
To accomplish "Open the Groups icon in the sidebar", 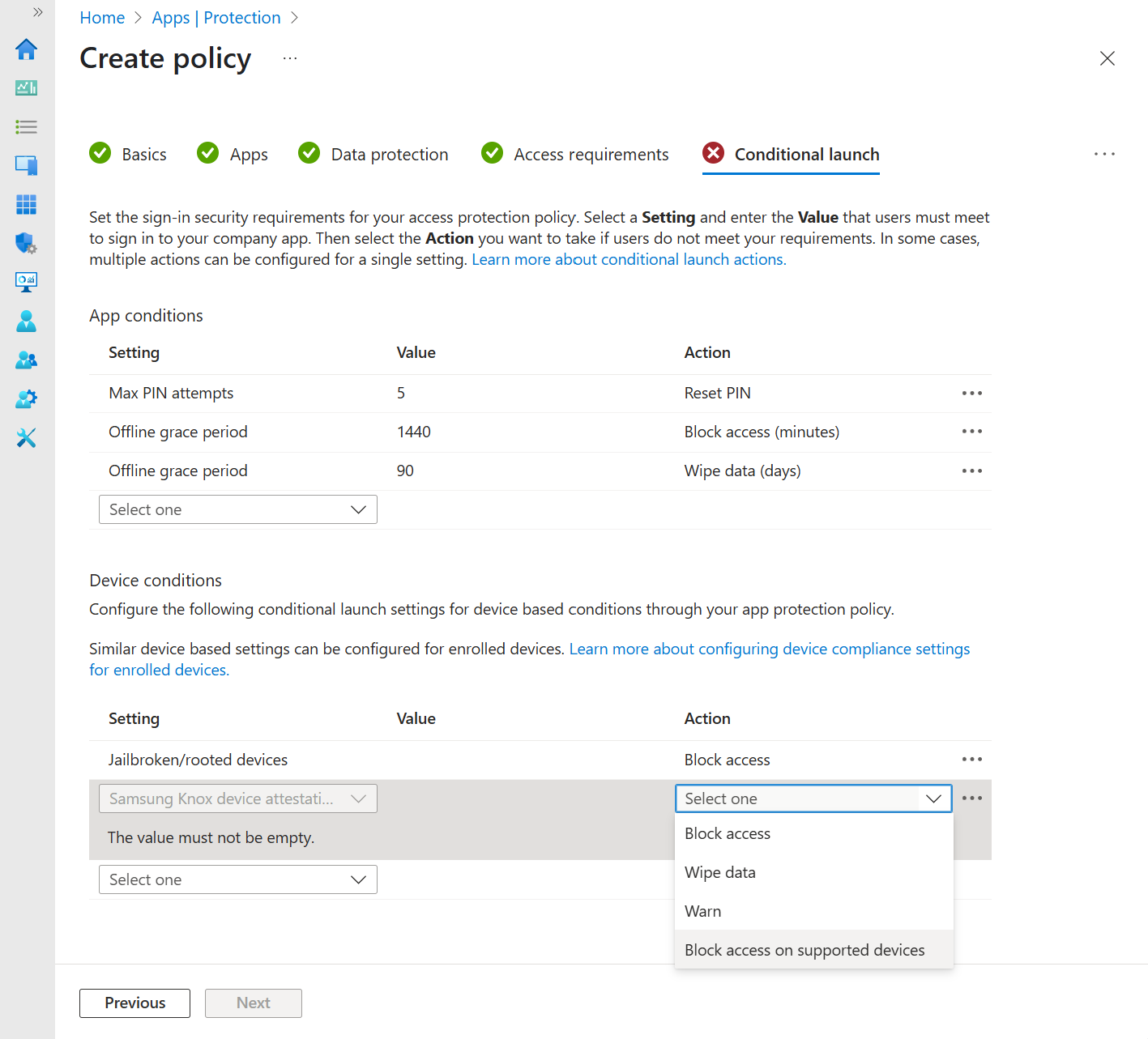I will tap(27, 360).
